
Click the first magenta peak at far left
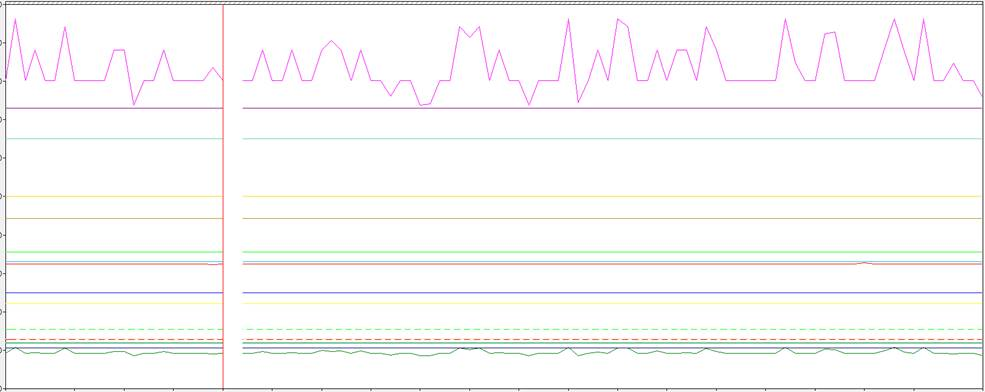point(15,19)
